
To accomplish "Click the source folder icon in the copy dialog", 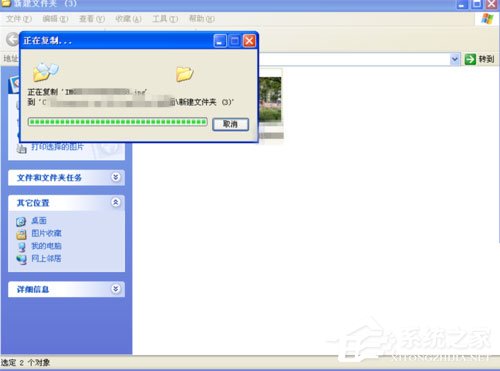I will pos(46,72).
